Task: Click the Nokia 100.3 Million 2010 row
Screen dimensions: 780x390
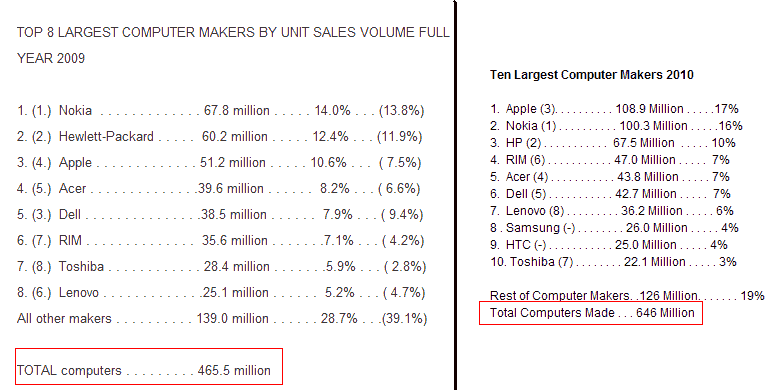Action: 616,125
